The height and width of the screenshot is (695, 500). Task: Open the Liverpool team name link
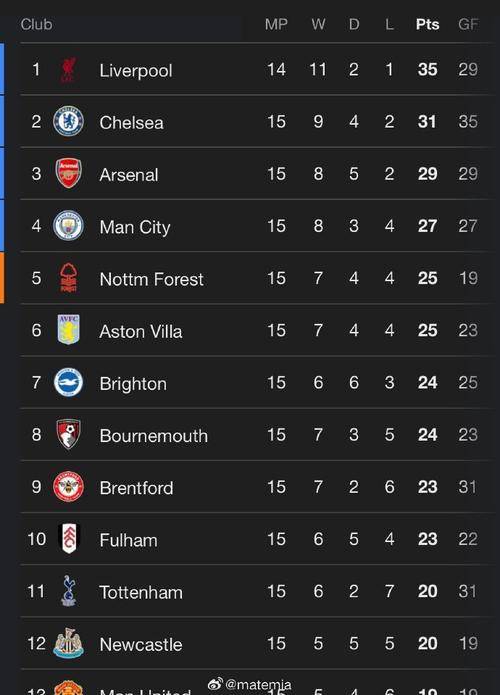pyautogui.click(x=136, y=70)
